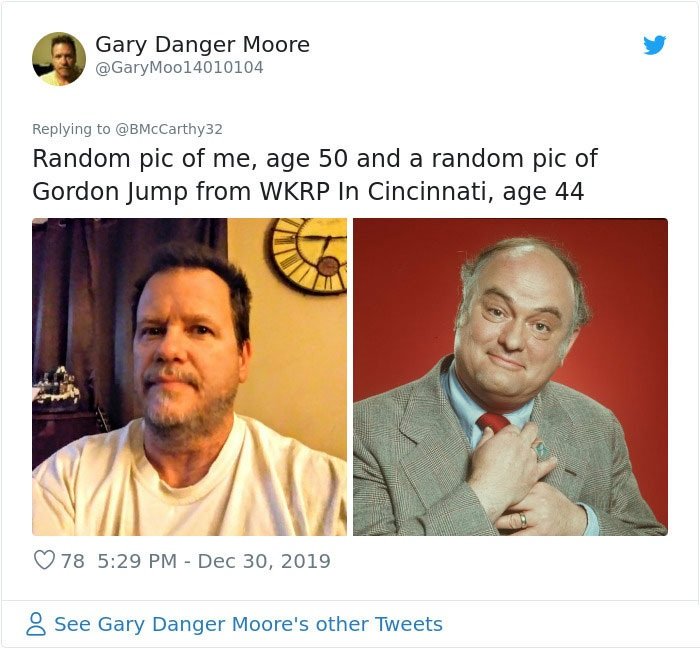Open Gary Danger Moore's profile avatar

tap(59, 58)
